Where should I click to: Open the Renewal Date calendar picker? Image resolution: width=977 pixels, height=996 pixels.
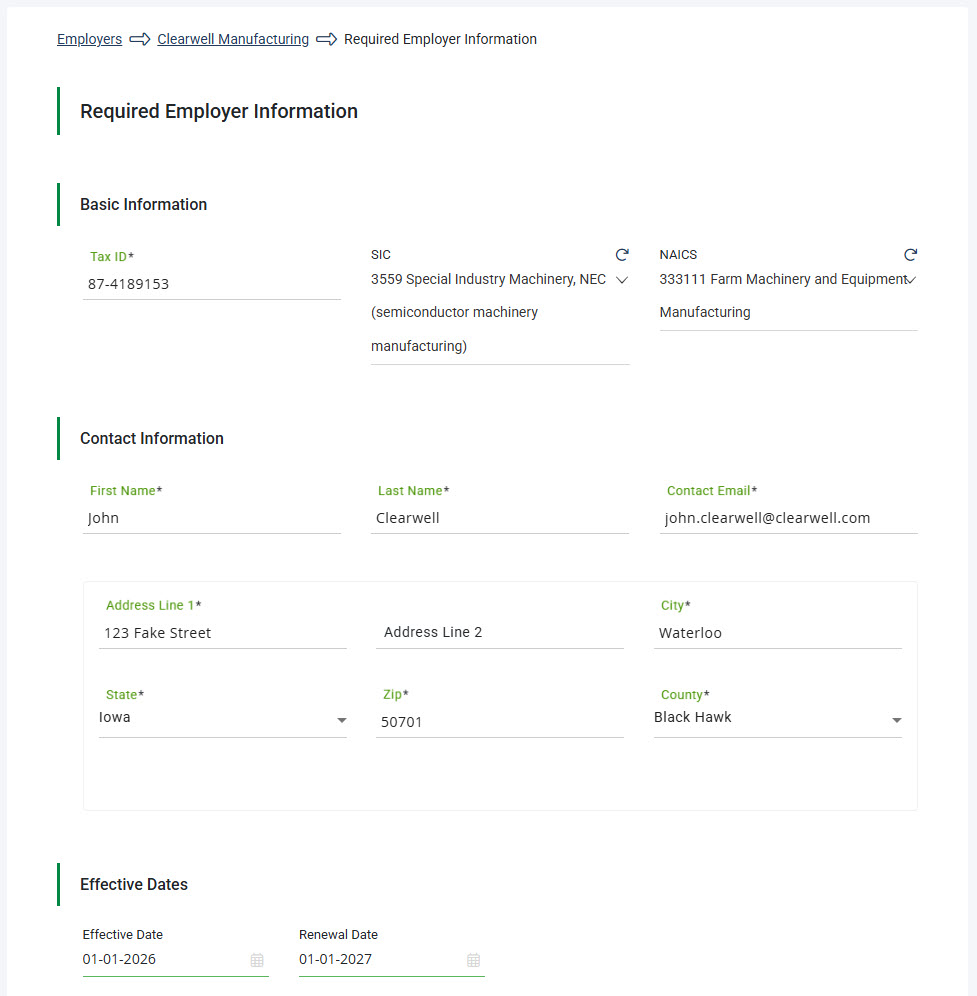pos(473,960)
